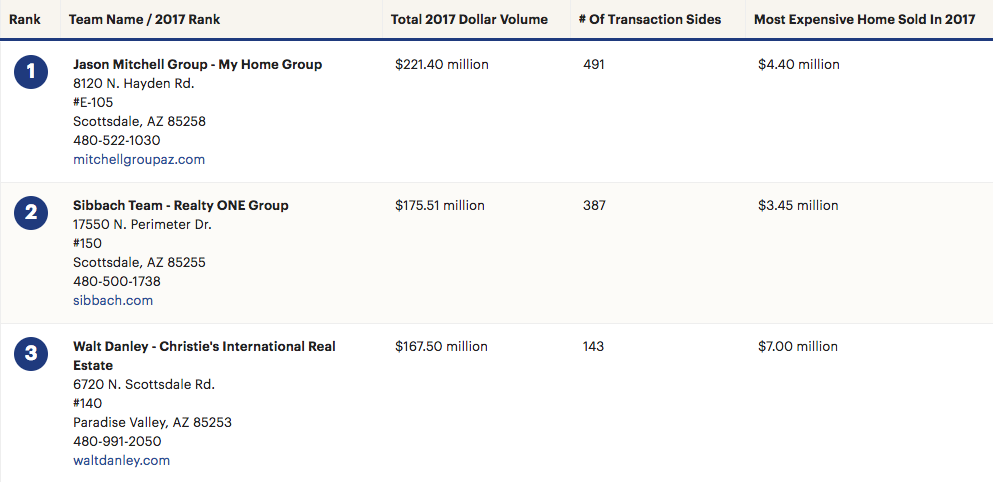Click the 480-522-1030 phone number
Viewport: 993px width, 482px height.
pos(116,141)
